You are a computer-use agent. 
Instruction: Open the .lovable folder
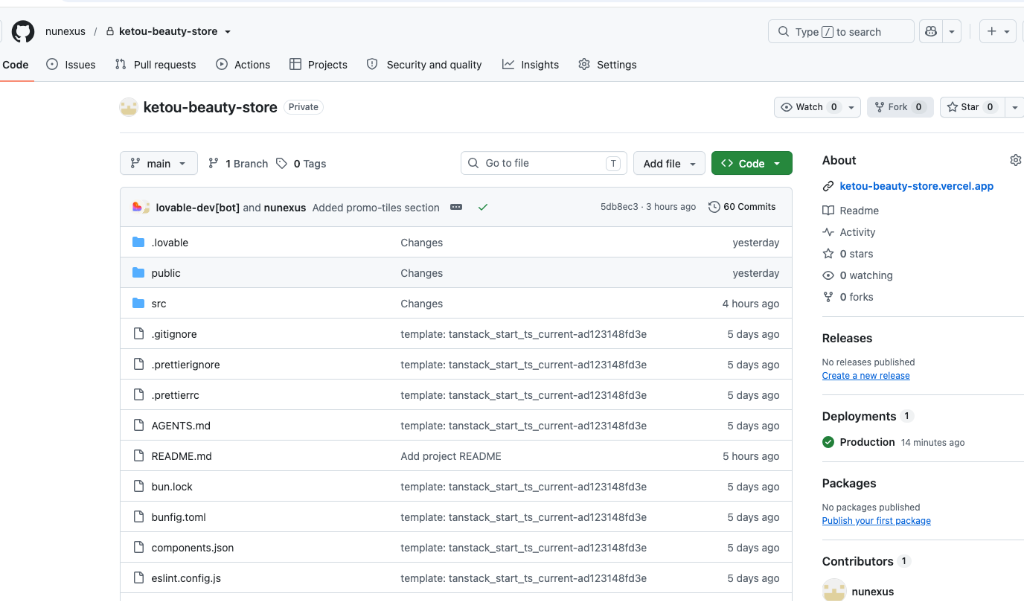[170, 242]
